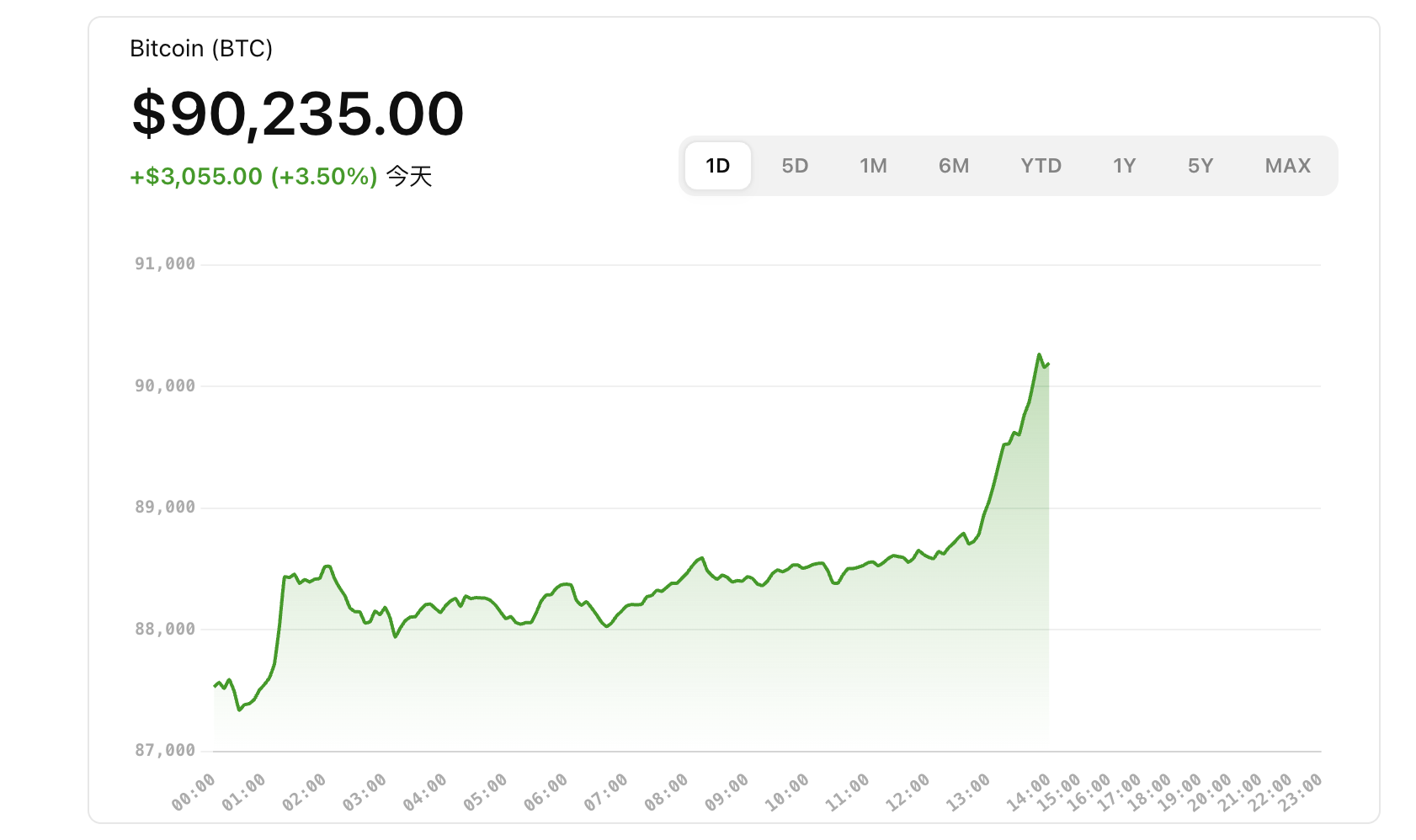Switch chart to YTD view
1416x840 pixels.
pos(1041,166)
